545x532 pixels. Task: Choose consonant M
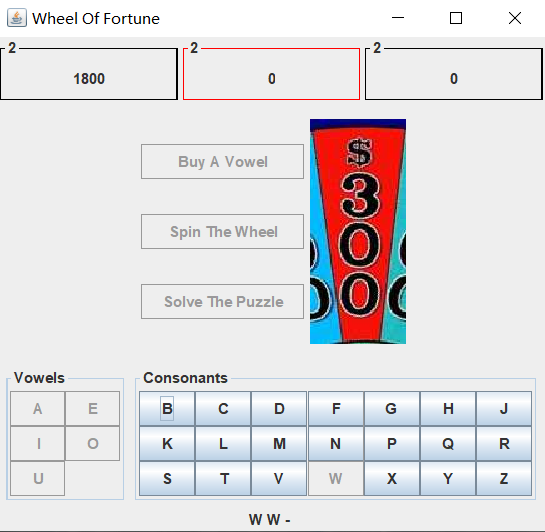[279, 444]
